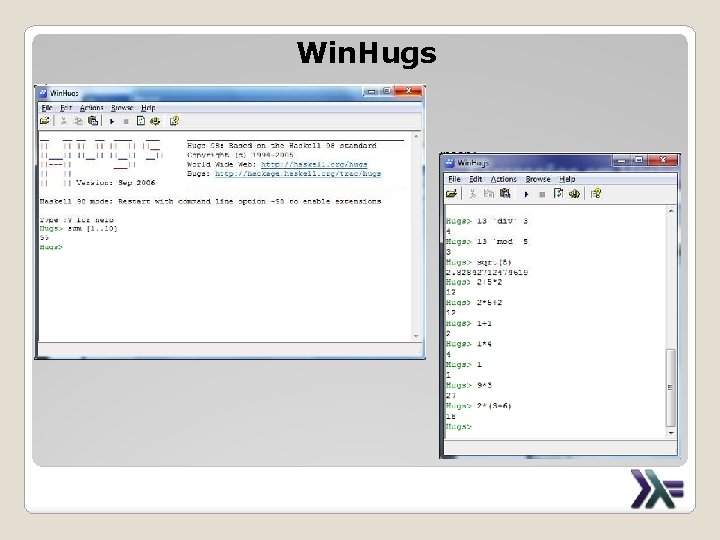Click the Run arrow in the smaller WinHugs window
This screenshot has height=540, width=720.
pos(526,194)
